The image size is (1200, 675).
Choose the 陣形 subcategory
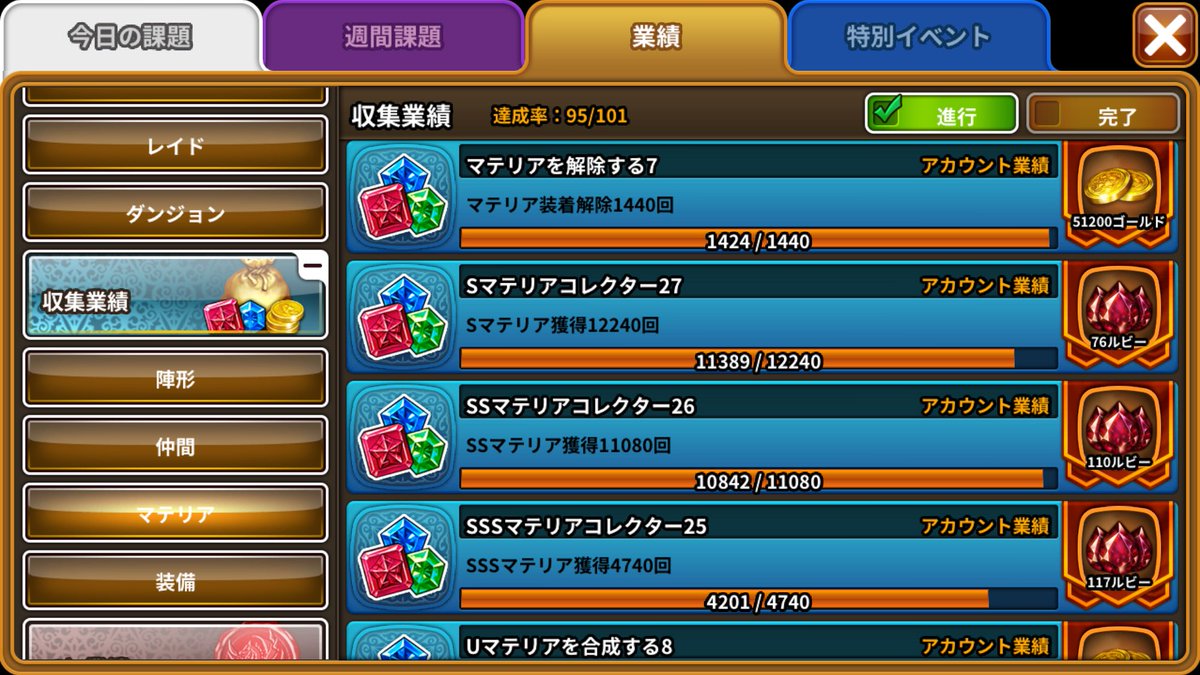click(x=175, y=378)
